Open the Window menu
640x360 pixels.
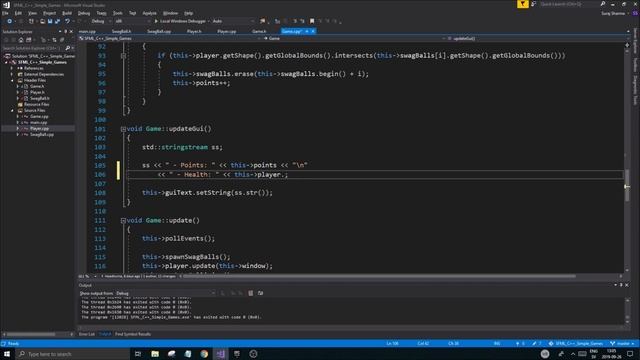[x=170, y=13]
